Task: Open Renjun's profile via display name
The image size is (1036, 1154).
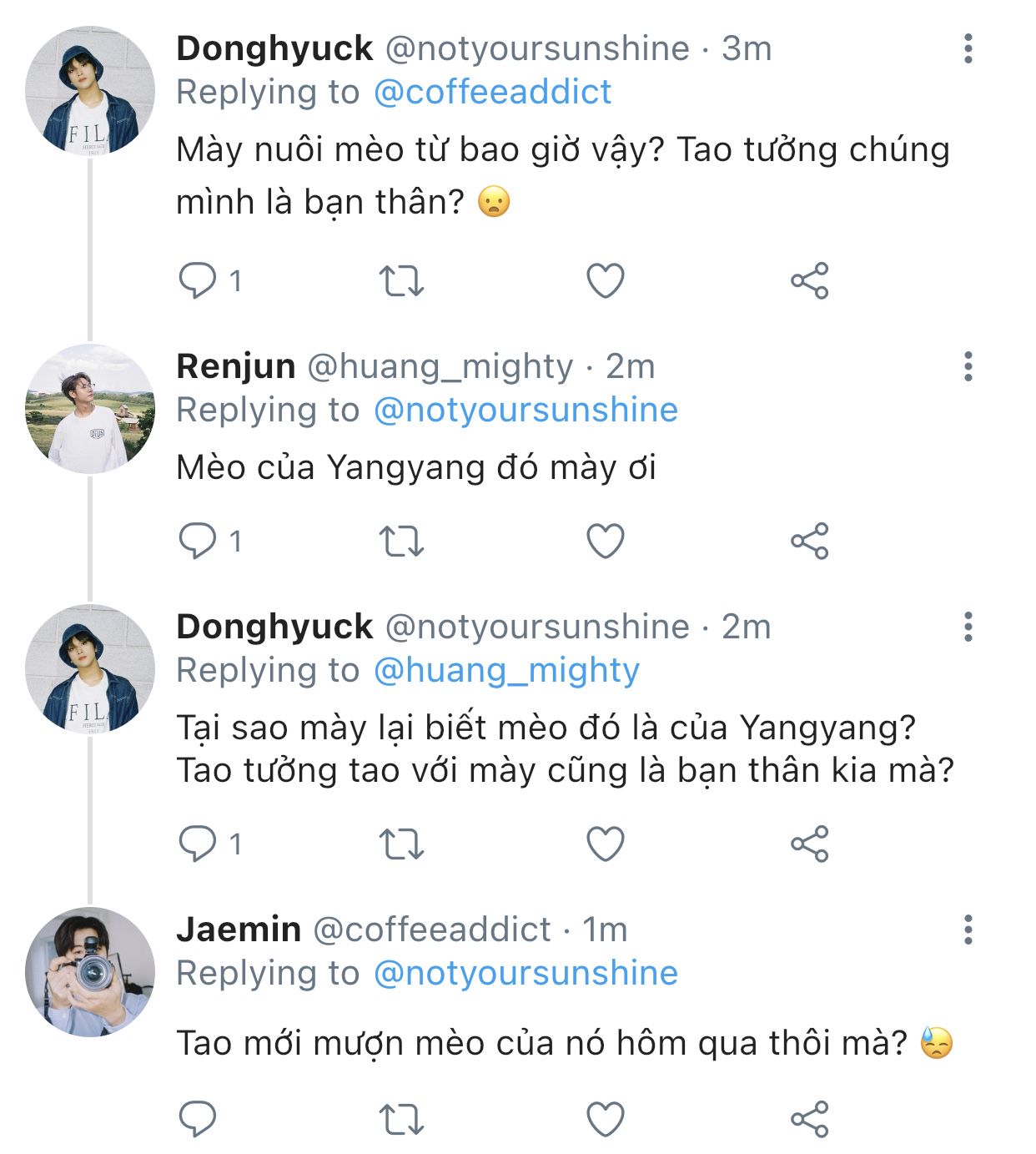Action: [236, 366]
